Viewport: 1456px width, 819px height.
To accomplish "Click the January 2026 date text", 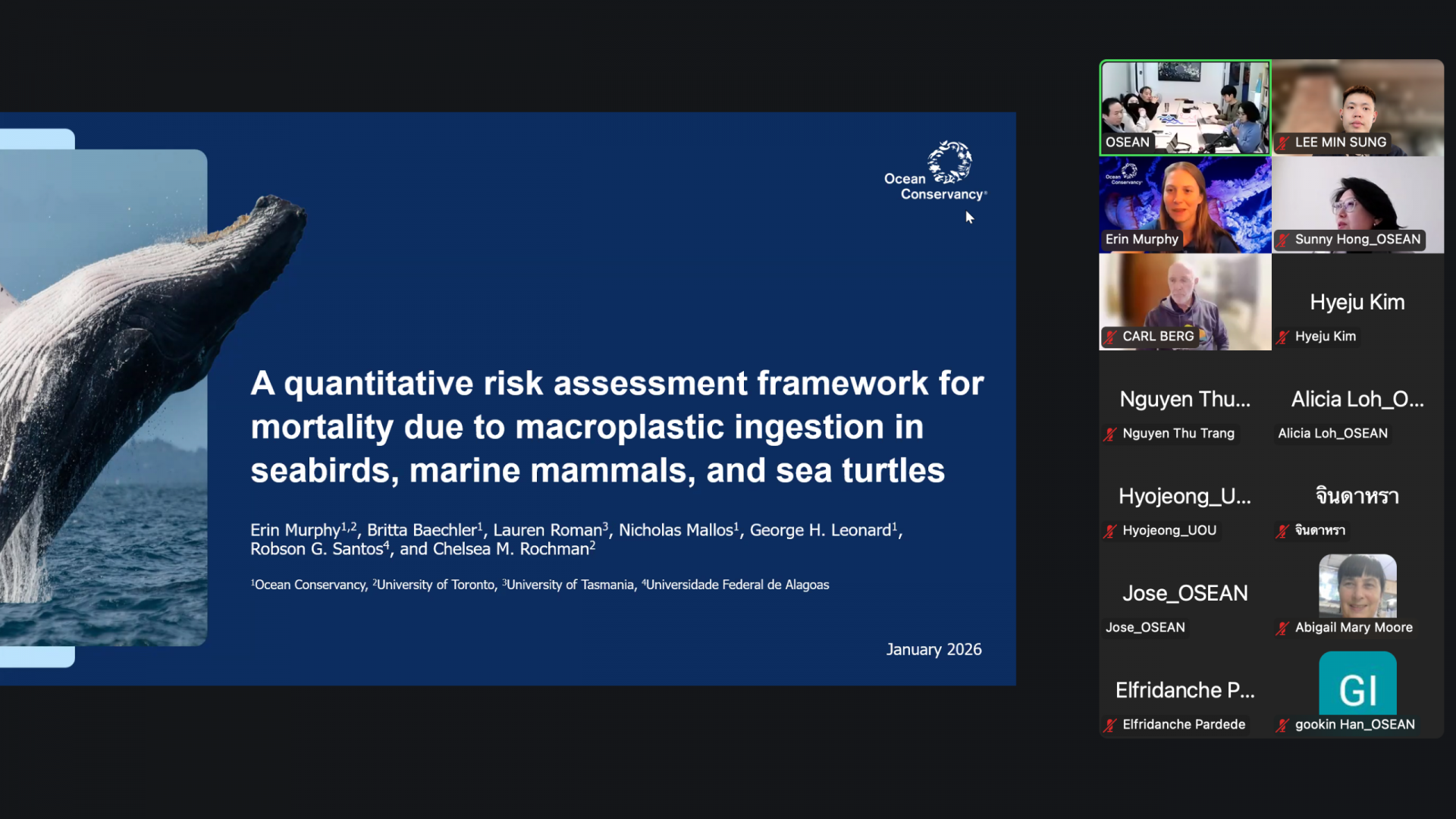I will (x=934, y=649).
